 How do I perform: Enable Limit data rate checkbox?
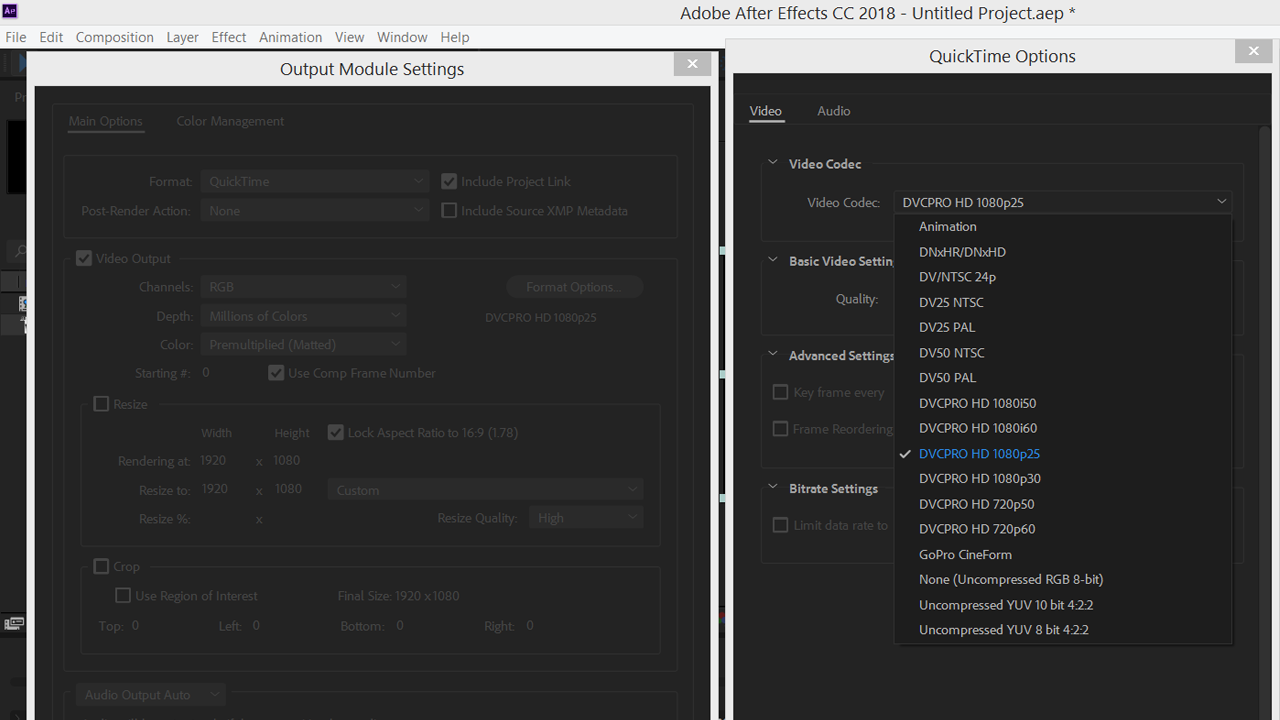point(781,525)
